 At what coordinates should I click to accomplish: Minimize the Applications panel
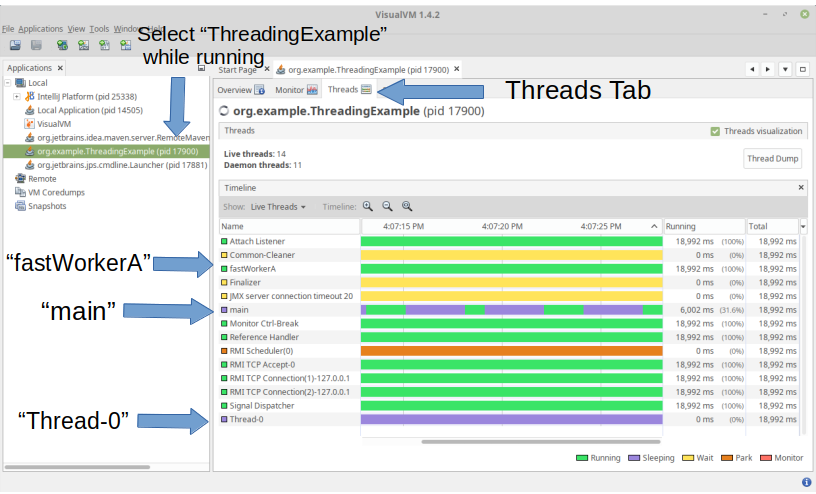pyautogui.click(x=201, y=68)
